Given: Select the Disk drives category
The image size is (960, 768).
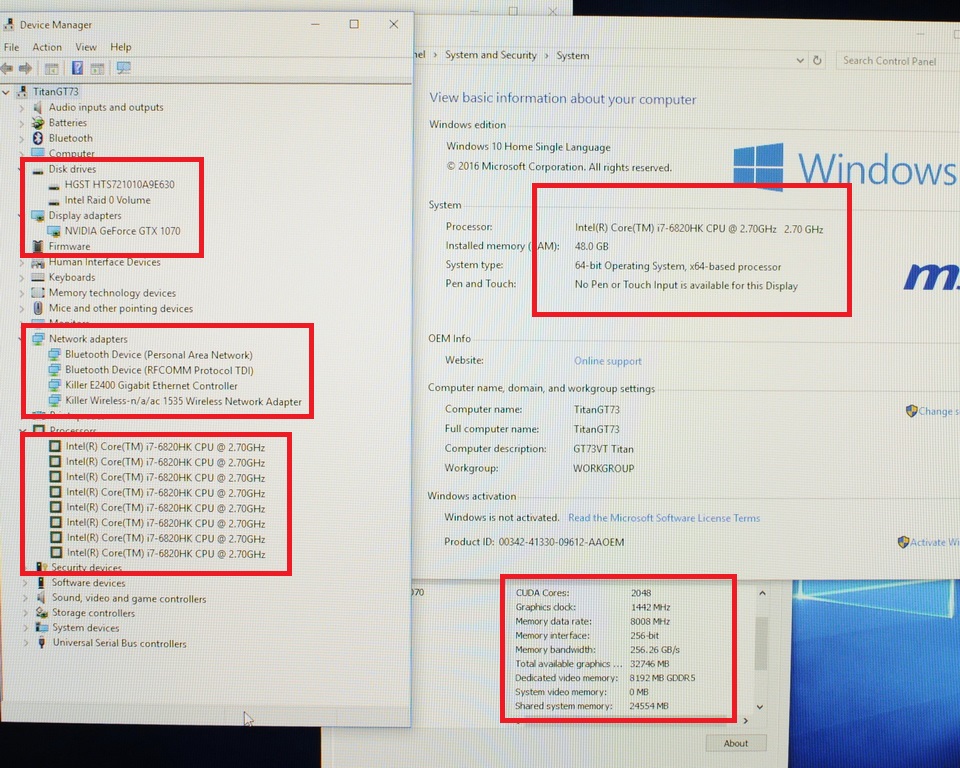Looking at the screenshot, I should [72, 169].
